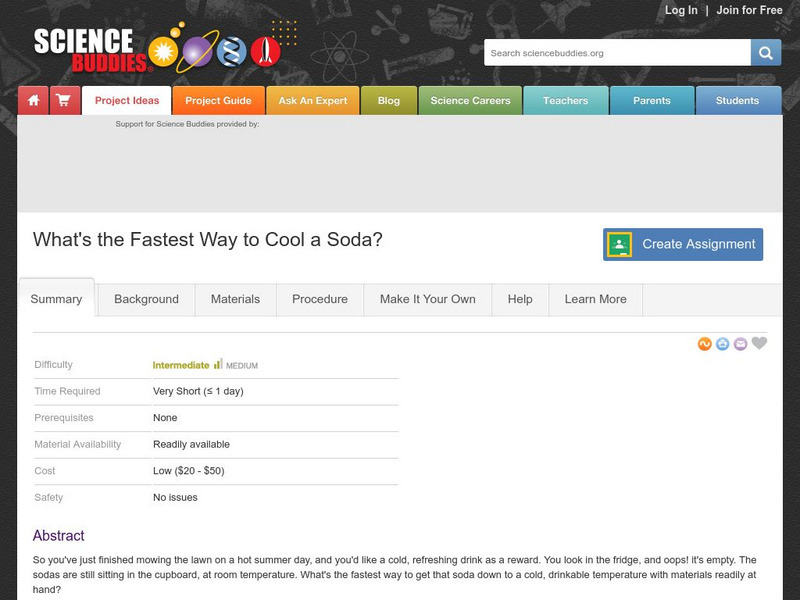Click the Very Short (≤ 1 day) value
The image size is (800, 600).
click(x=198, y=391)
